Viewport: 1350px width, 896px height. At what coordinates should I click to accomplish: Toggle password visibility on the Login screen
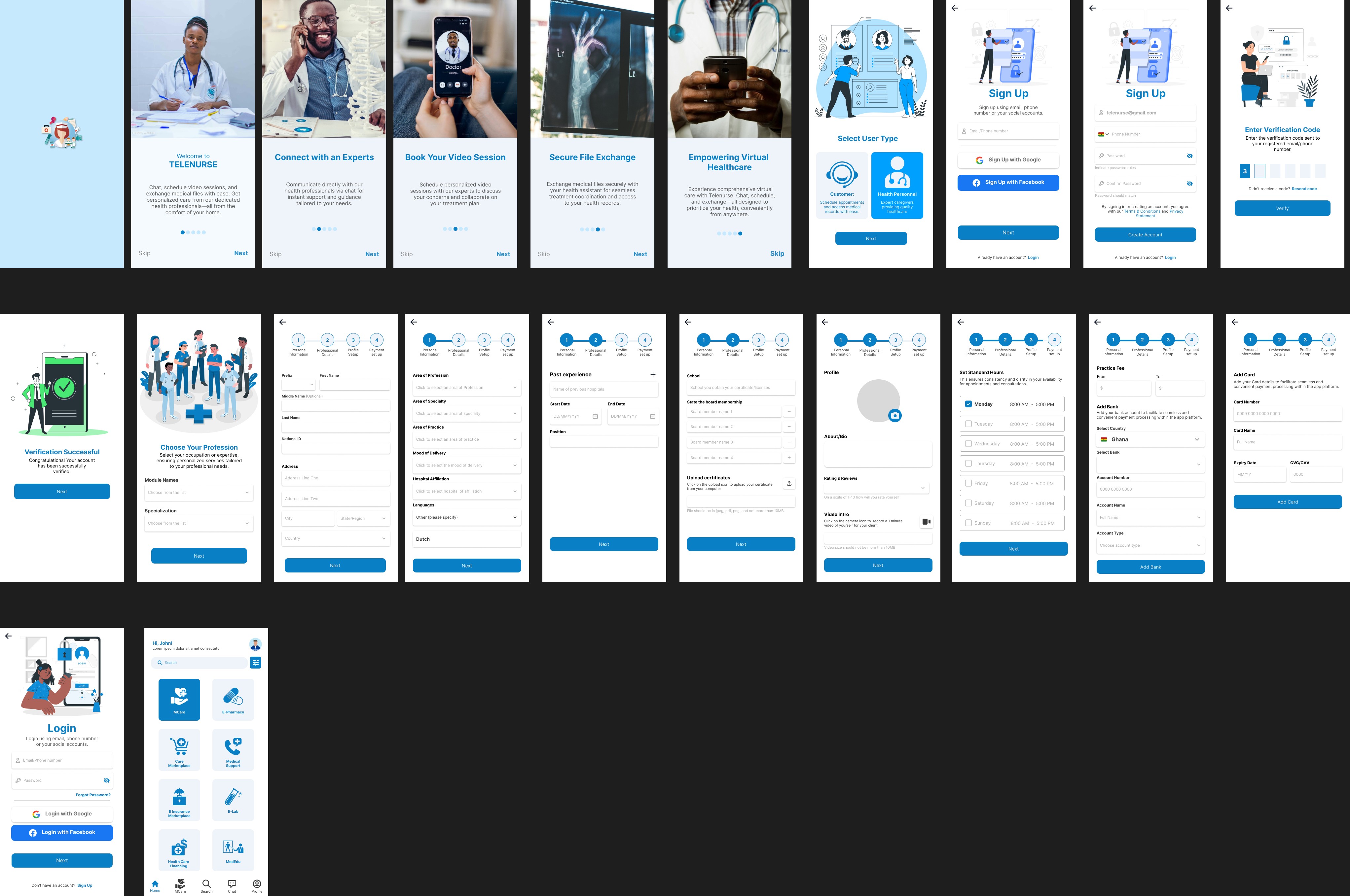click(x=106, y=780)
